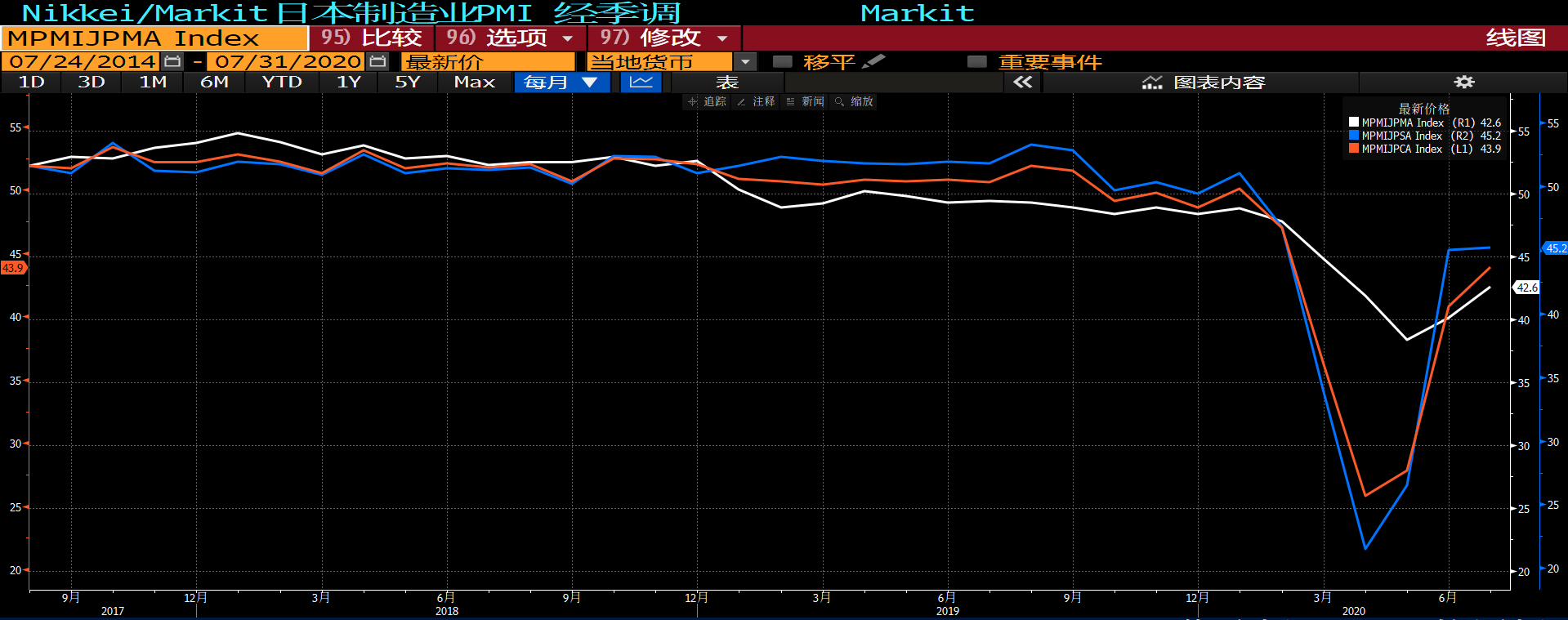Open the 图表内容 panel

pos(1202,82)
